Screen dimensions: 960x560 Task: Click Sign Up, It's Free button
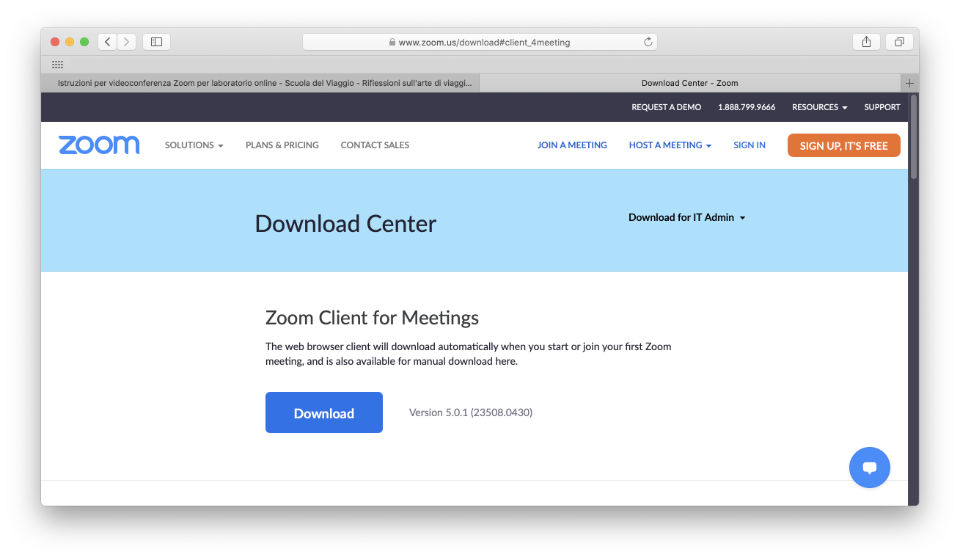[x=844, y=146]
